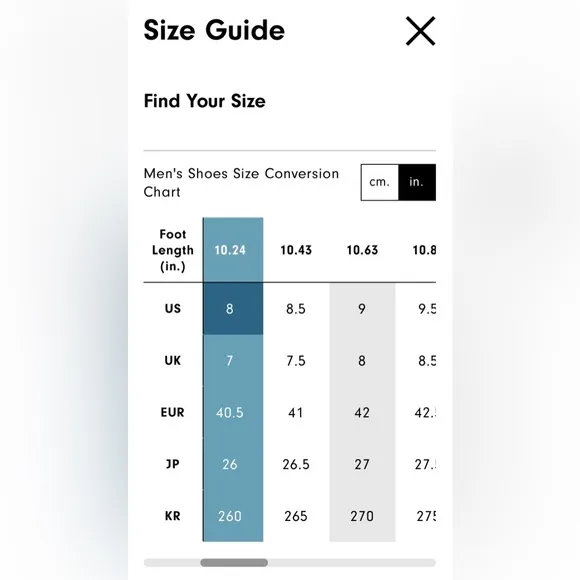Close the Size Guide with X icon
This screenshot has height=580, width=580.
pos(420,31)
